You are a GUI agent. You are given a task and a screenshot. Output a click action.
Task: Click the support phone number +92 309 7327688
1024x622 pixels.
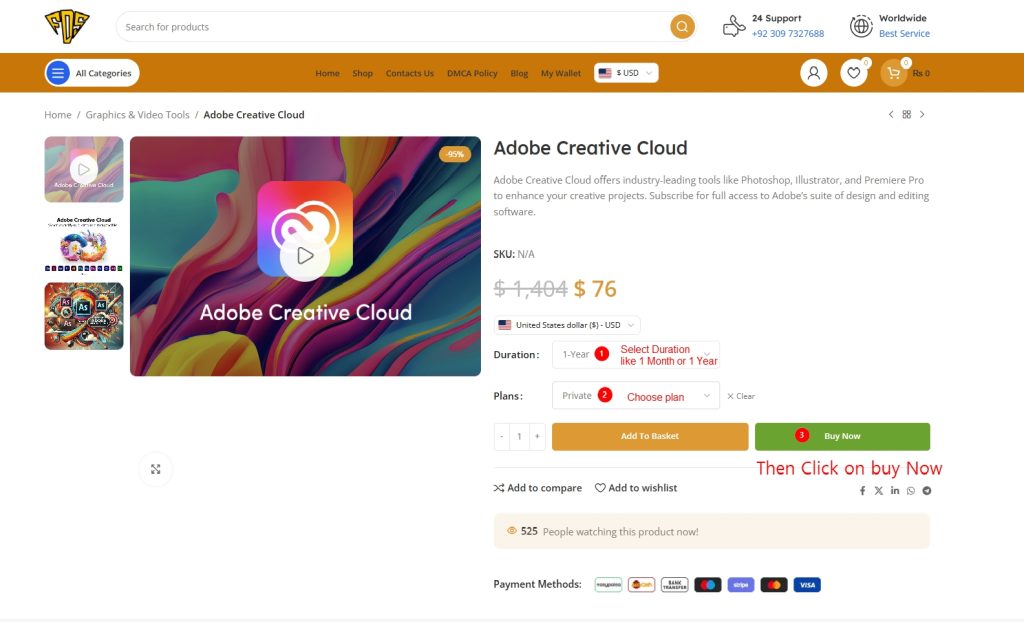tap(788, 33)
